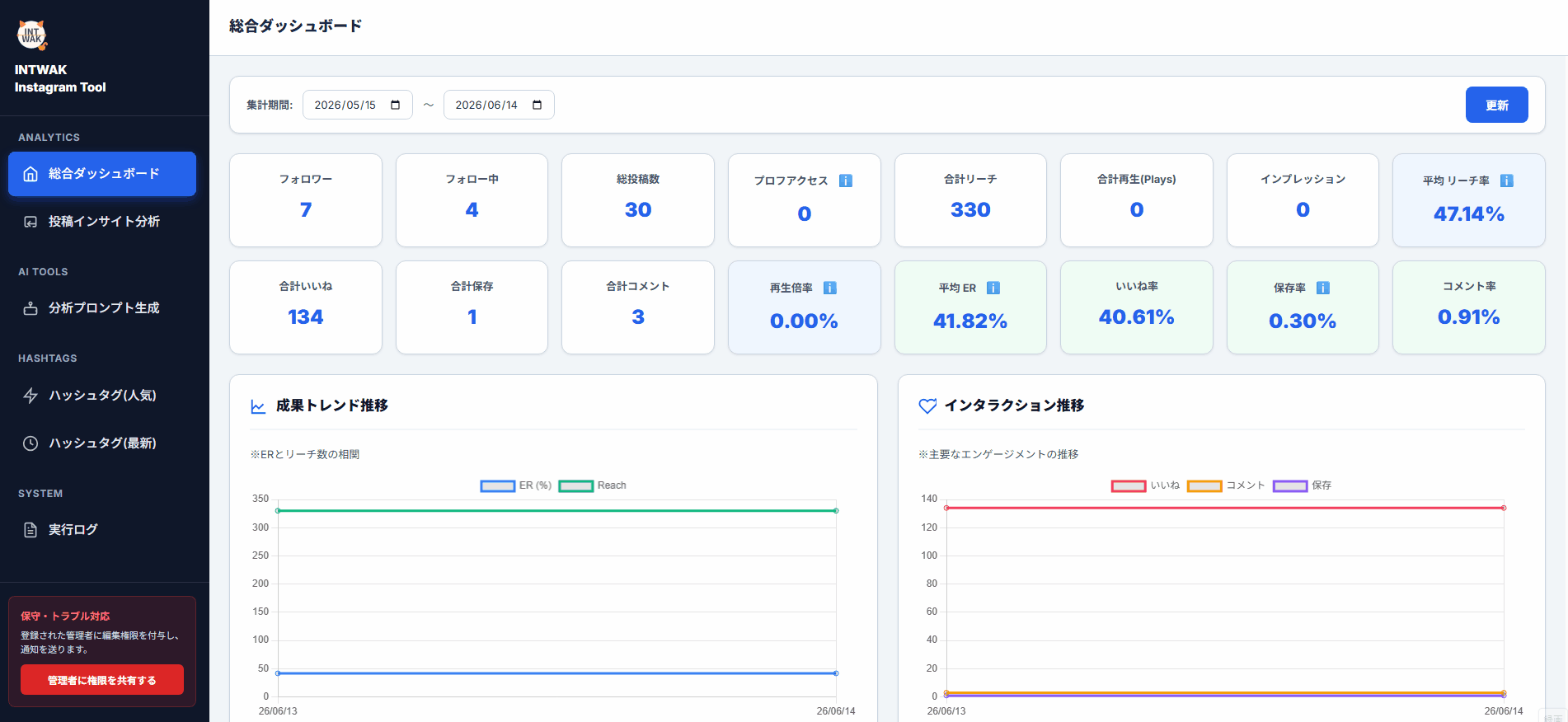
Task: Click the info icon next to 平均リーチ率
Action: point(1506,180)
